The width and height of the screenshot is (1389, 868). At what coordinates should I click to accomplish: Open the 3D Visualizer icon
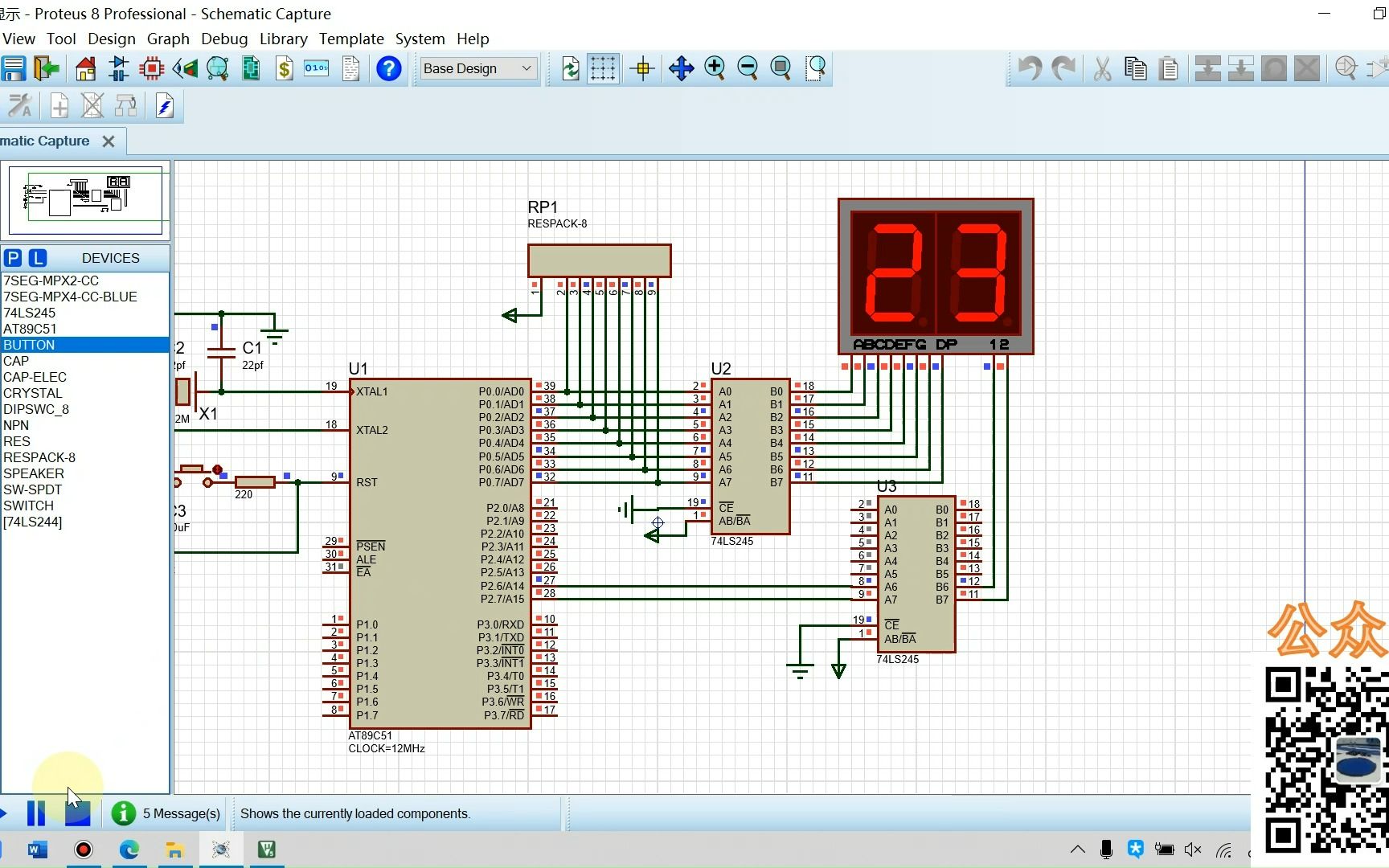click(185, 68)
